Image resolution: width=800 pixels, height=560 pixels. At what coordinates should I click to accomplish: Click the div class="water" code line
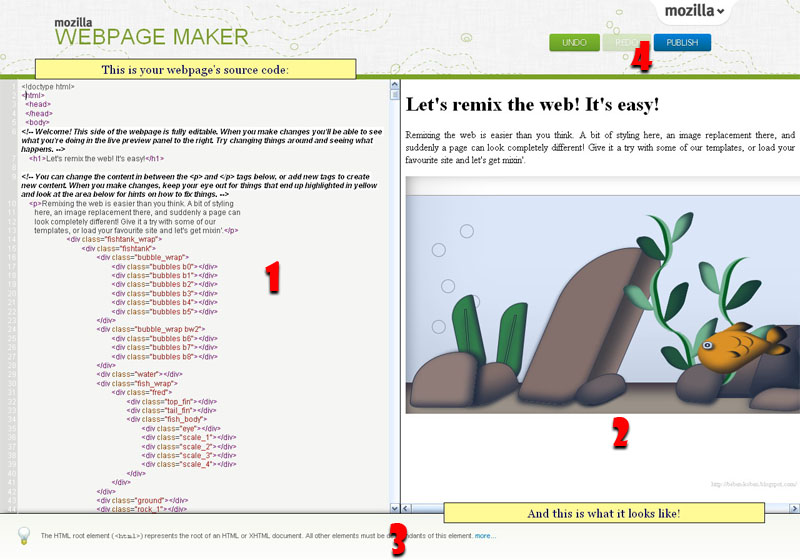139,374
